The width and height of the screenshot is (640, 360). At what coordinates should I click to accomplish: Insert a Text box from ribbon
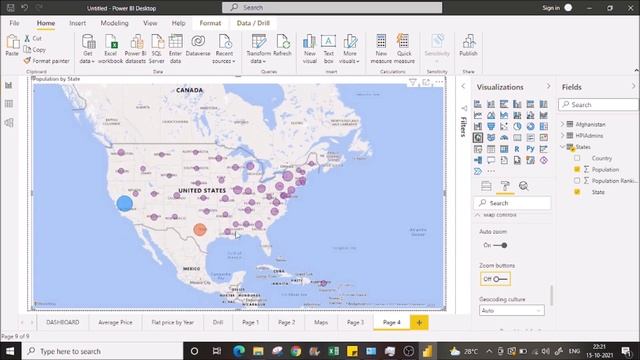[328, 49]
